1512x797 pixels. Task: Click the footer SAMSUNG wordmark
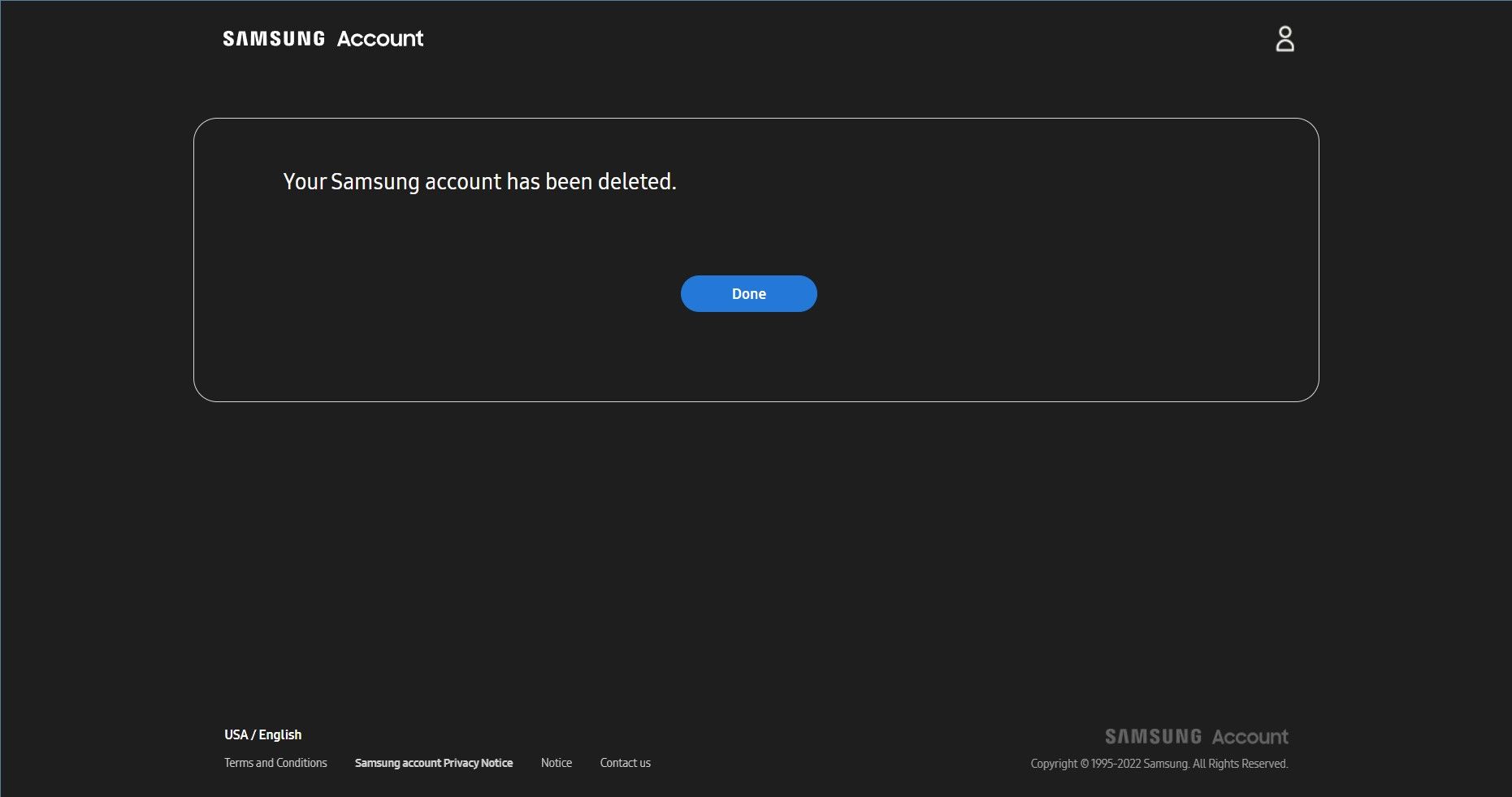pos(1153,737)
